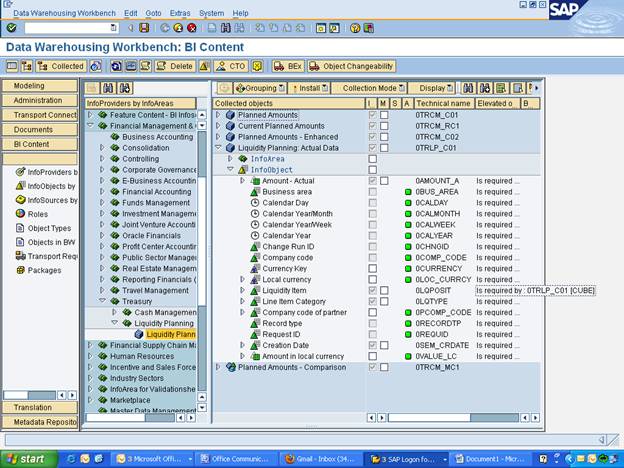Toggle the install checkbox for InfoArea row
This screenshot has width=624, height=468.
tap(372, 159)
